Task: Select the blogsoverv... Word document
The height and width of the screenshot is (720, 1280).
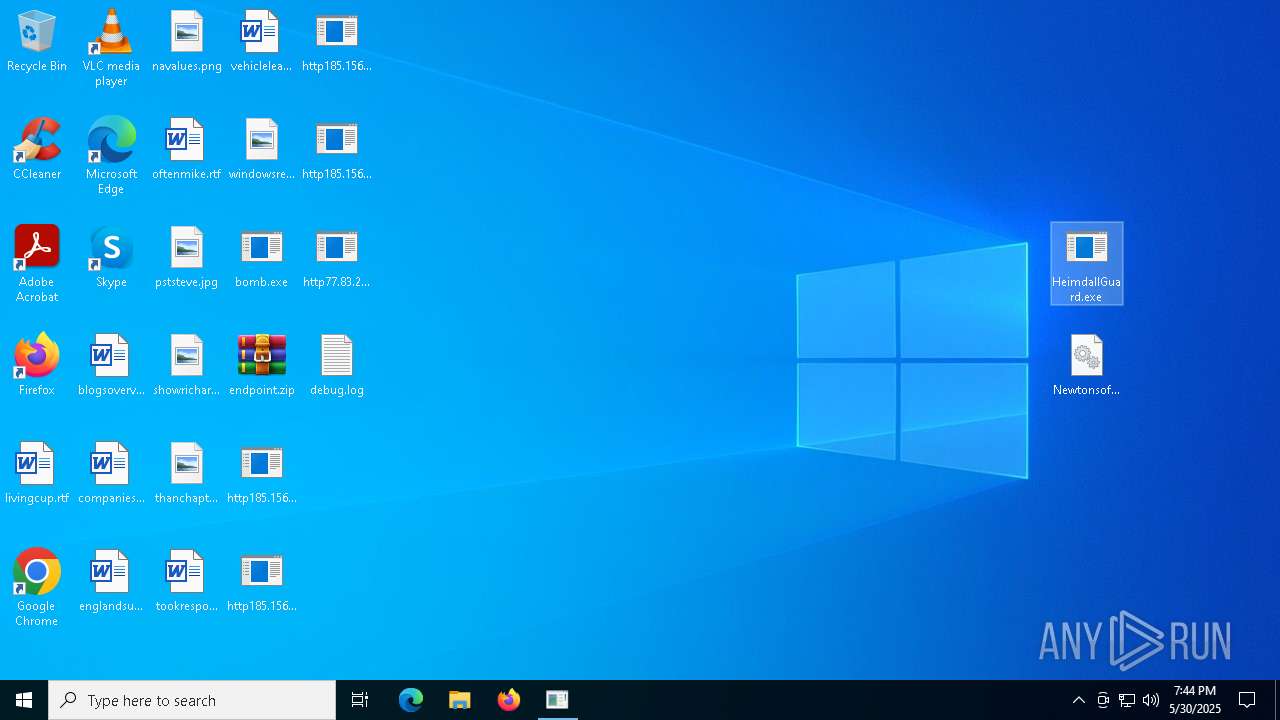Action: (x=111, y=366)
